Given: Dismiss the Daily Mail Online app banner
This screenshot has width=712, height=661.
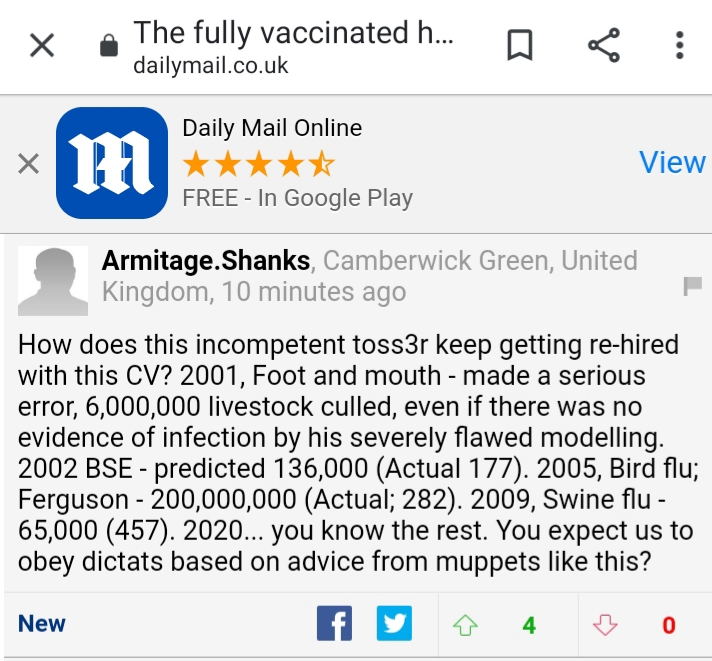Looking at the screenshot, I should pos(29,163).
